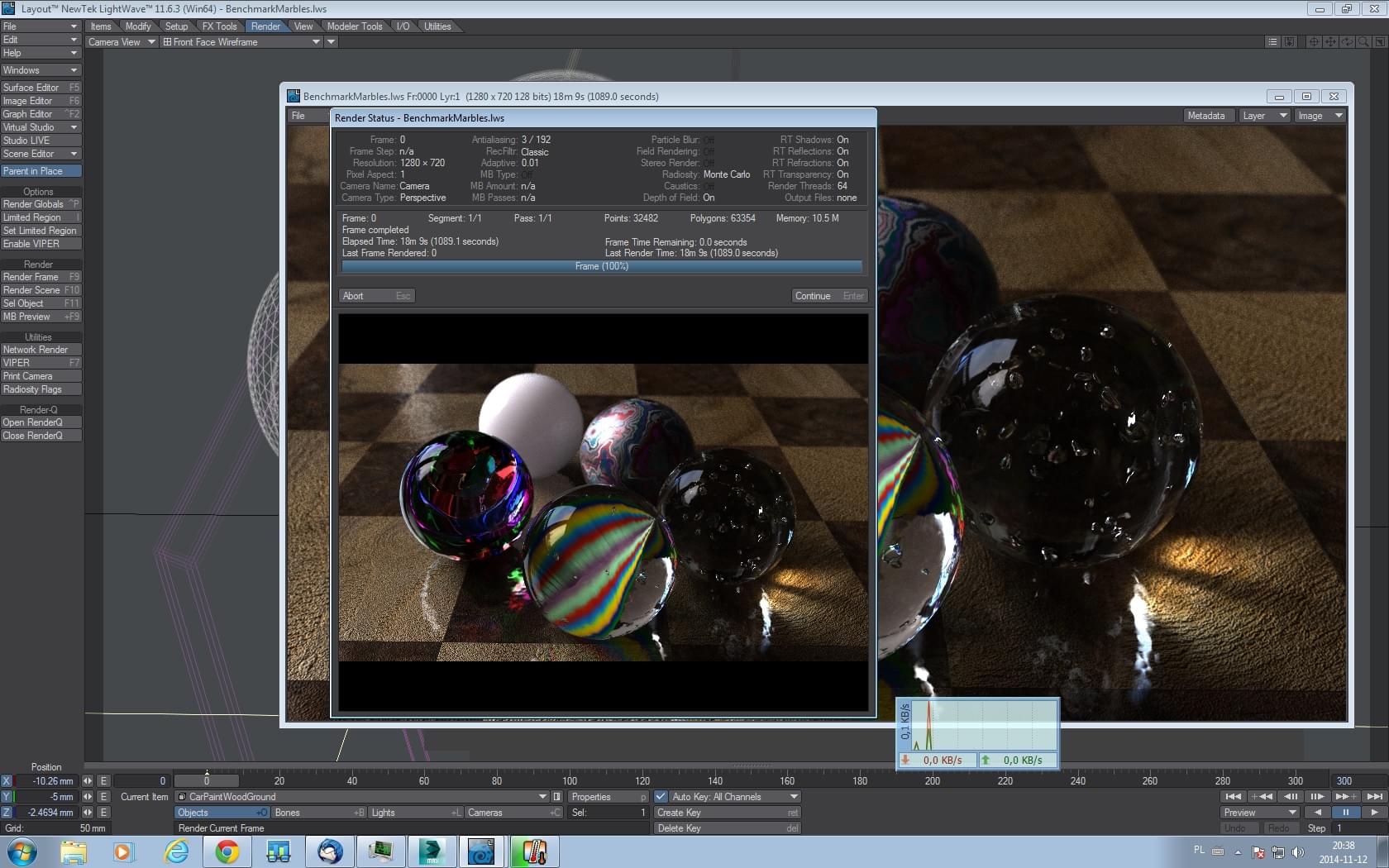Open the Modify tab
Screen dimensions: 1389x868
(x=138, y=26)
